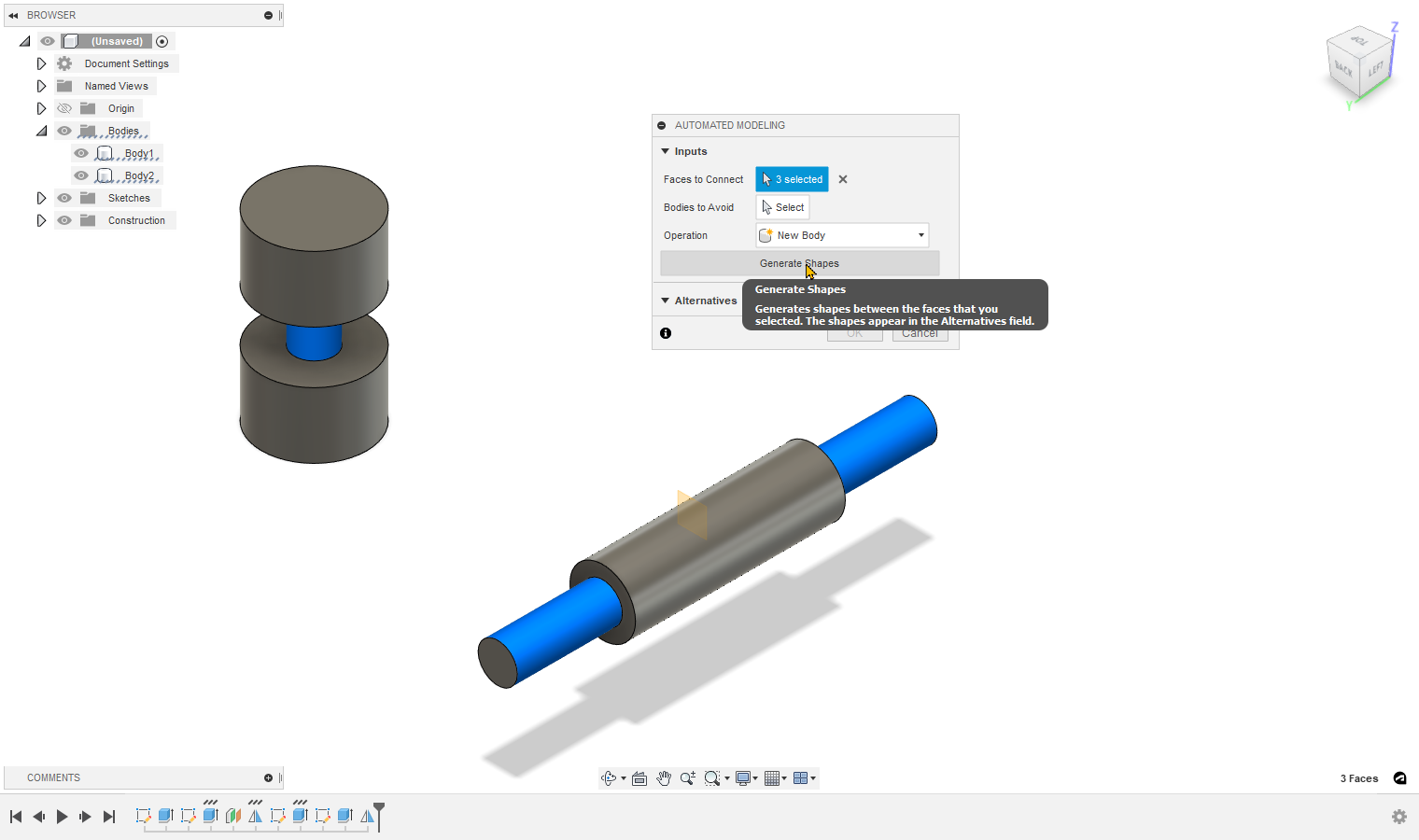Toggle visibility of Sketches folder
Viewport: 1419px width, 840px height.
click(64, 198)
